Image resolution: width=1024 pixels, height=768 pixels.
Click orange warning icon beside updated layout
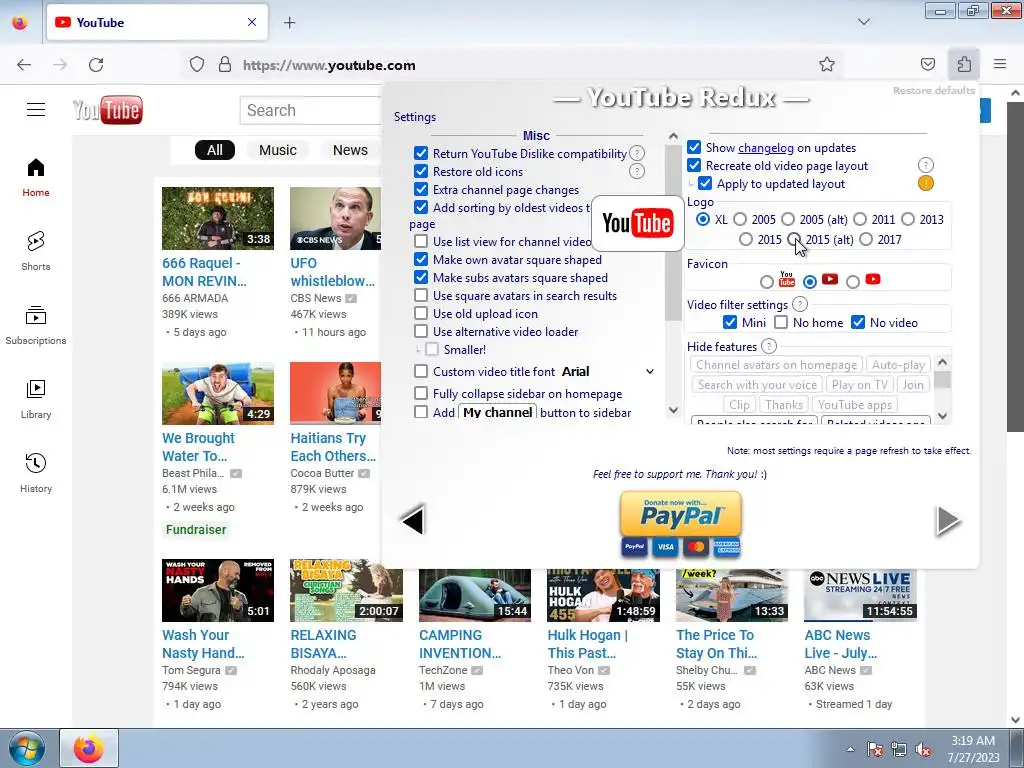point(925,183)
